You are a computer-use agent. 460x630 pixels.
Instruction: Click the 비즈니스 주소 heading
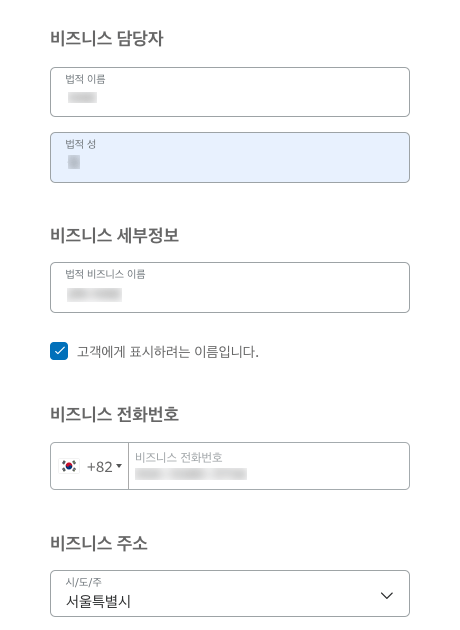pos(99,543)
